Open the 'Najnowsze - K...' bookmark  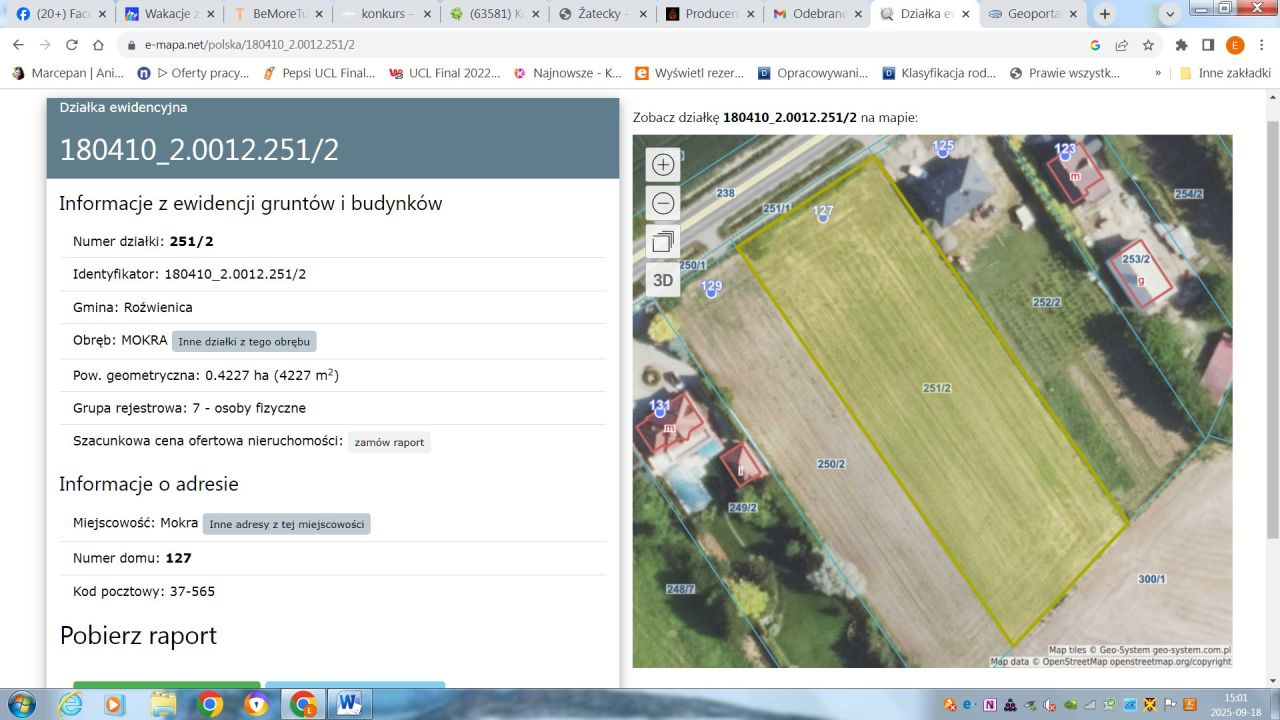coord(568,73)
